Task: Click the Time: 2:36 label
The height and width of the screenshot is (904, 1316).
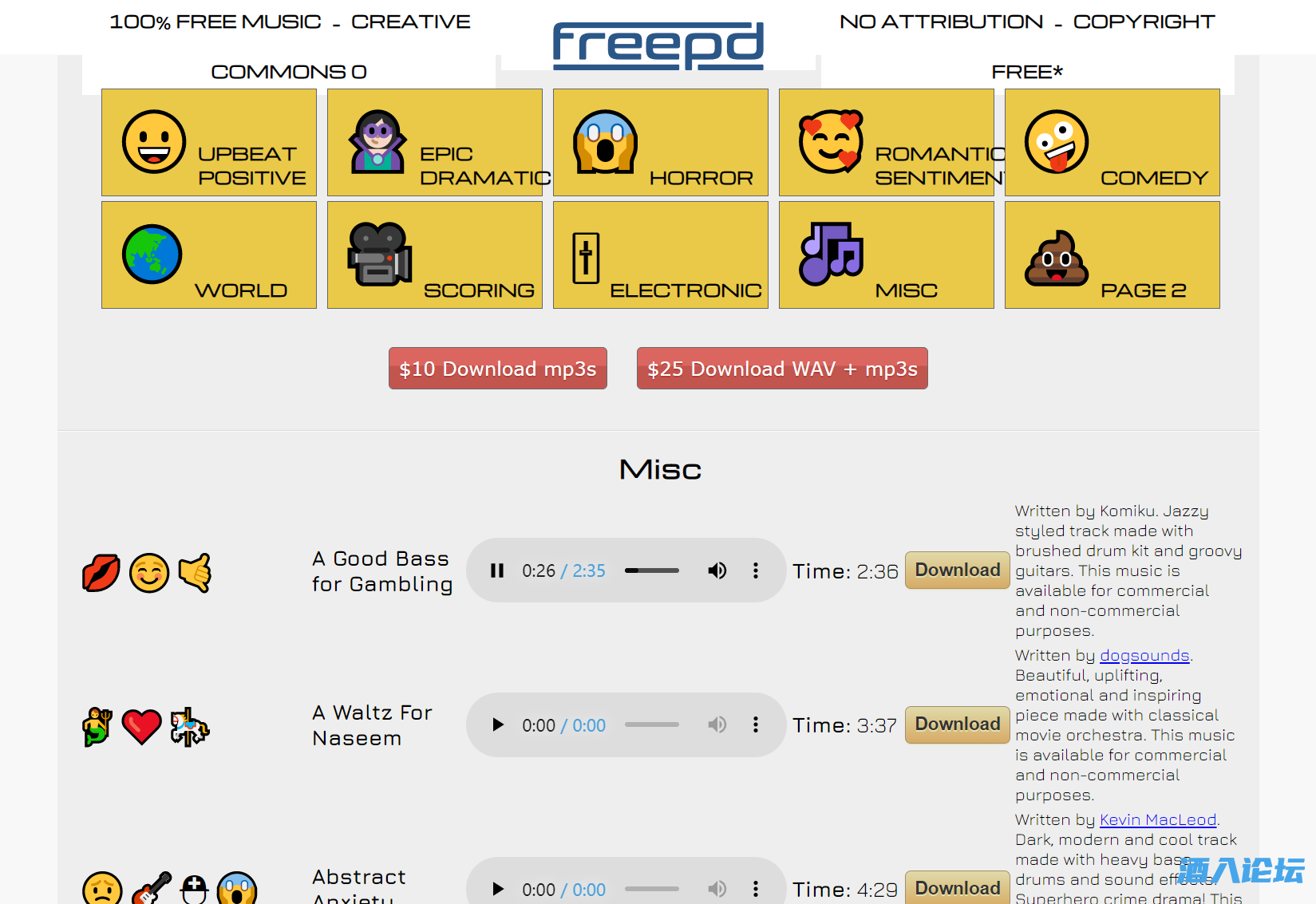Action: coord(845,571)
